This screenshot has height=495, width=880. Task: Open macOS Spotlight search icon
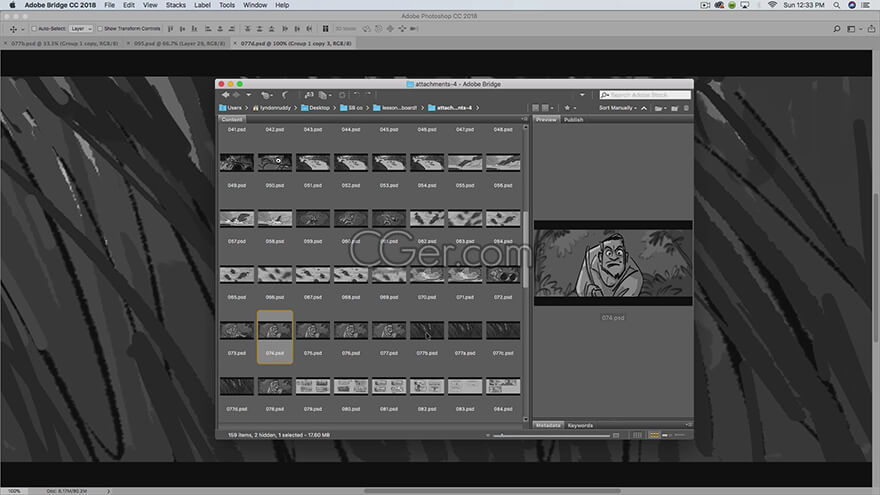pyautogui.click(x=836, y=5)
